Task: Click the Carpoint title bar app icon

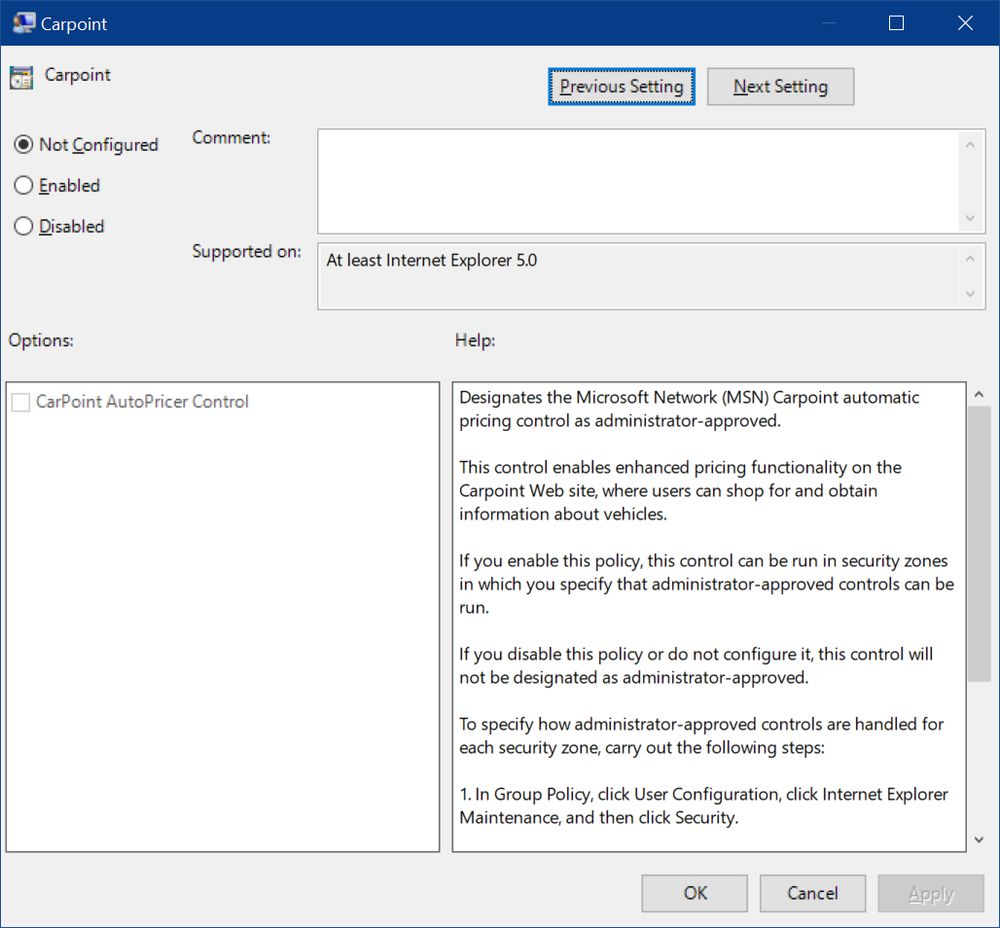Action: pyautogui.click(x=24, y=23)
